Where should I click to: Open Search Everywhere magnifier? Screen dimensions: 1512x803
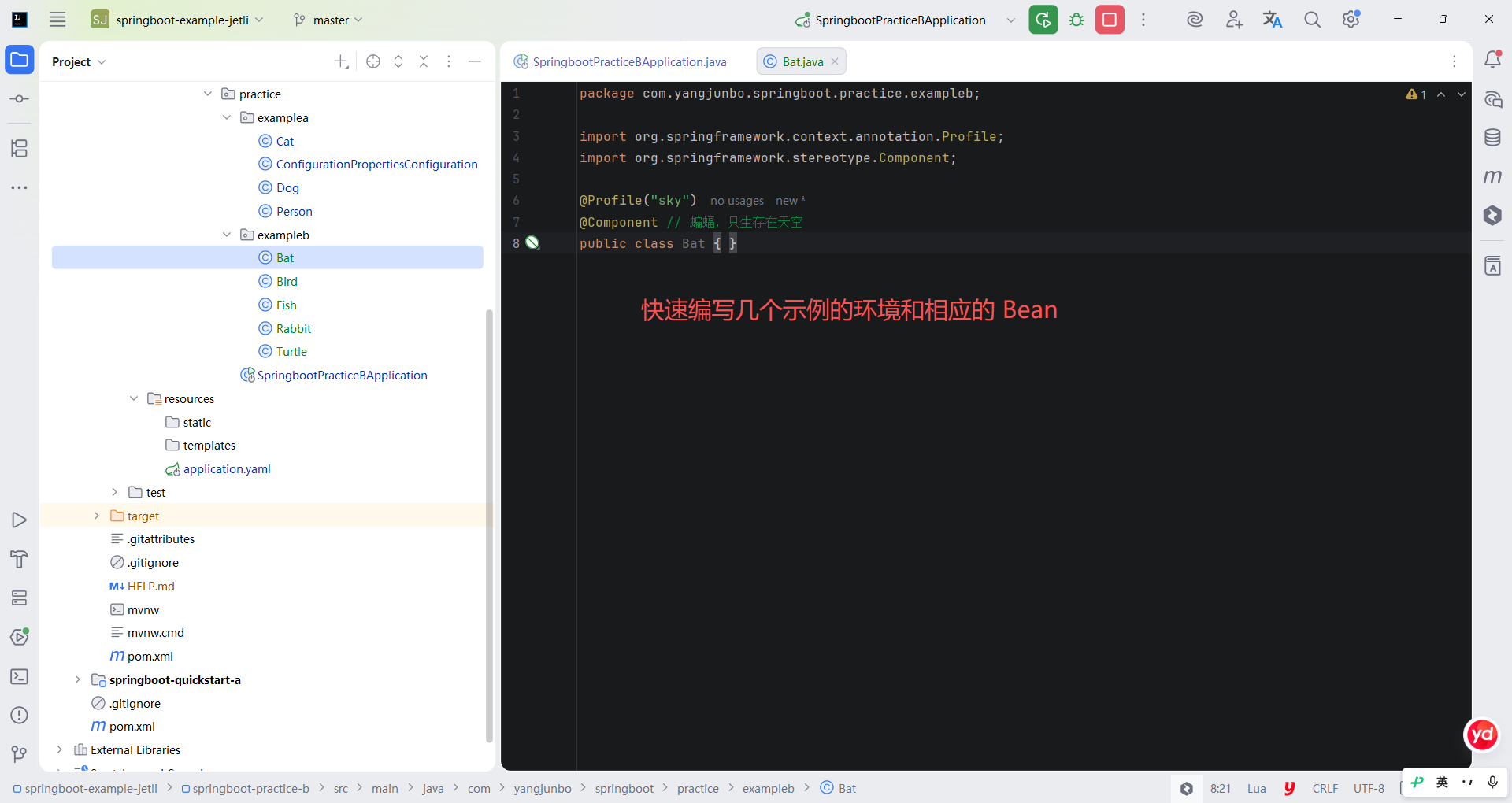[x=1312, y=20]
